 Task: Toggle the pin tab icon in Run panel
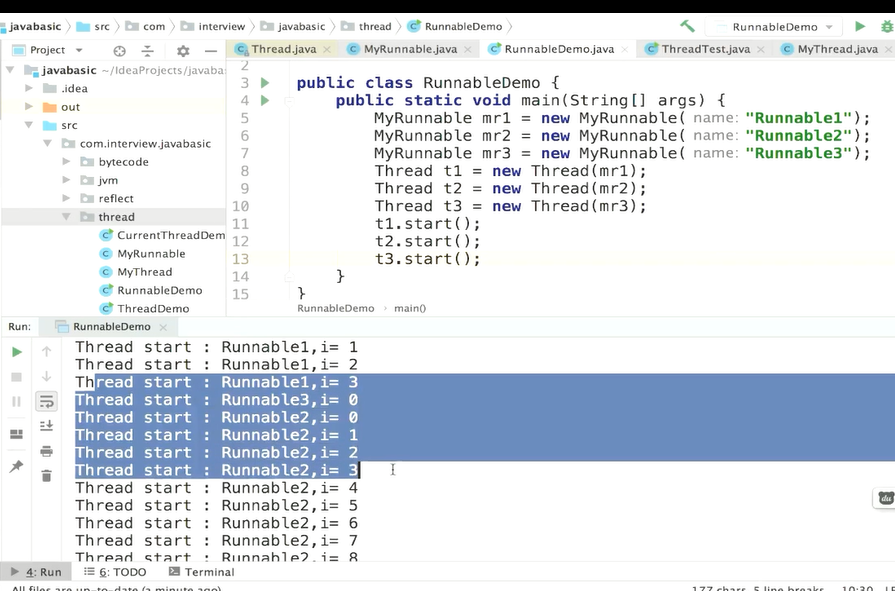pyautogui.click(x=16, y=467)
